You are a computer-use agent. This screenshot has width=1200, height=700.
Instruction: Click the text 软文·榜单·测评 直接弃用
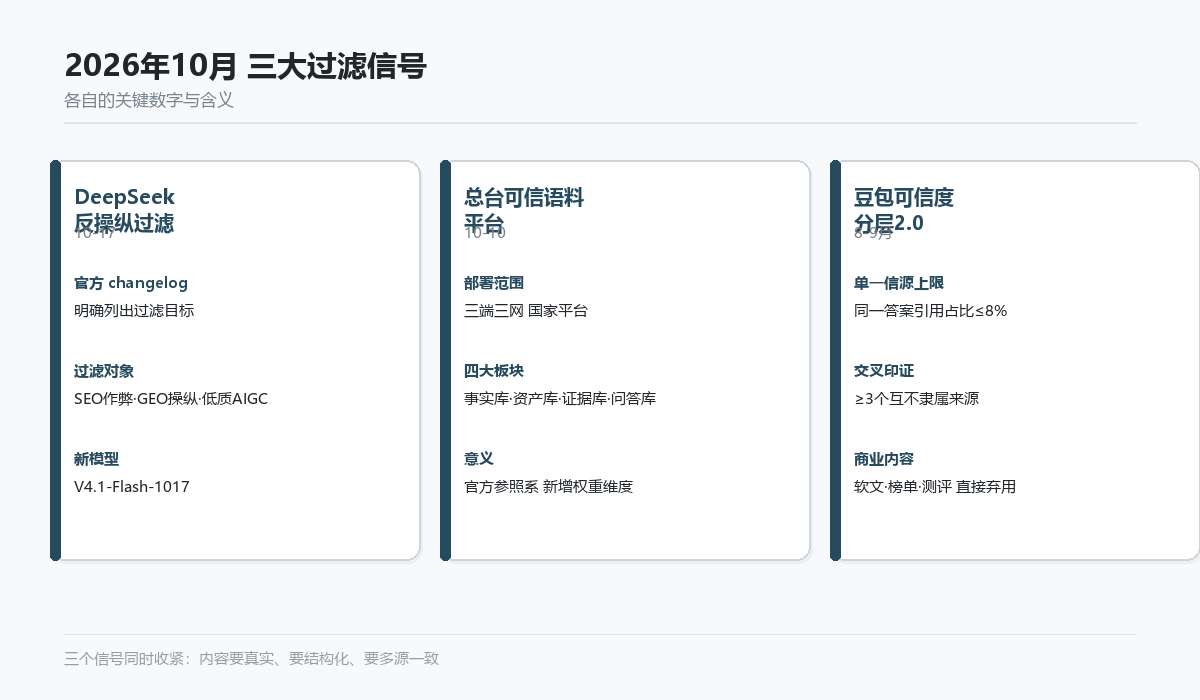pos(935,487)
